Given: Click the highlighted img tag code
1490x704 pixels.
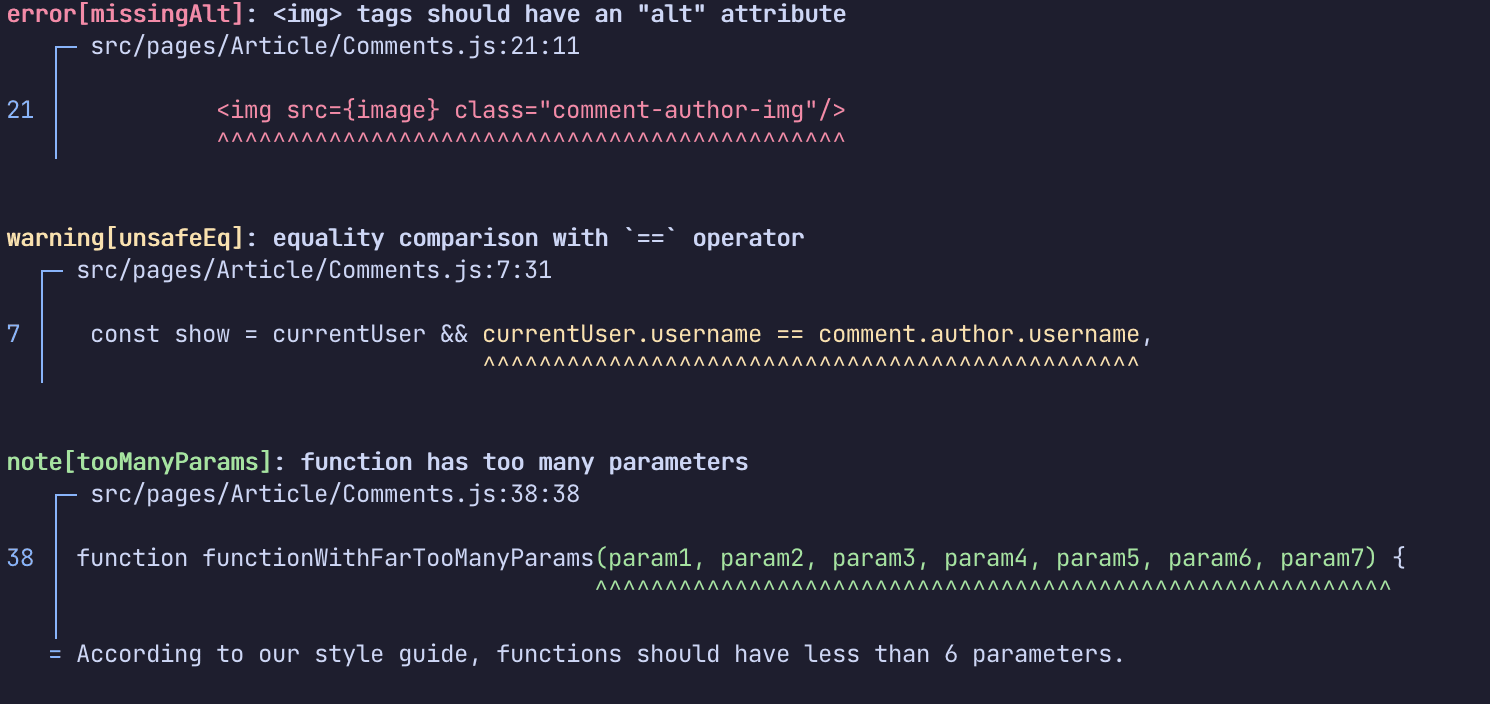Looking at the screenshot, I should coord(531,109).
